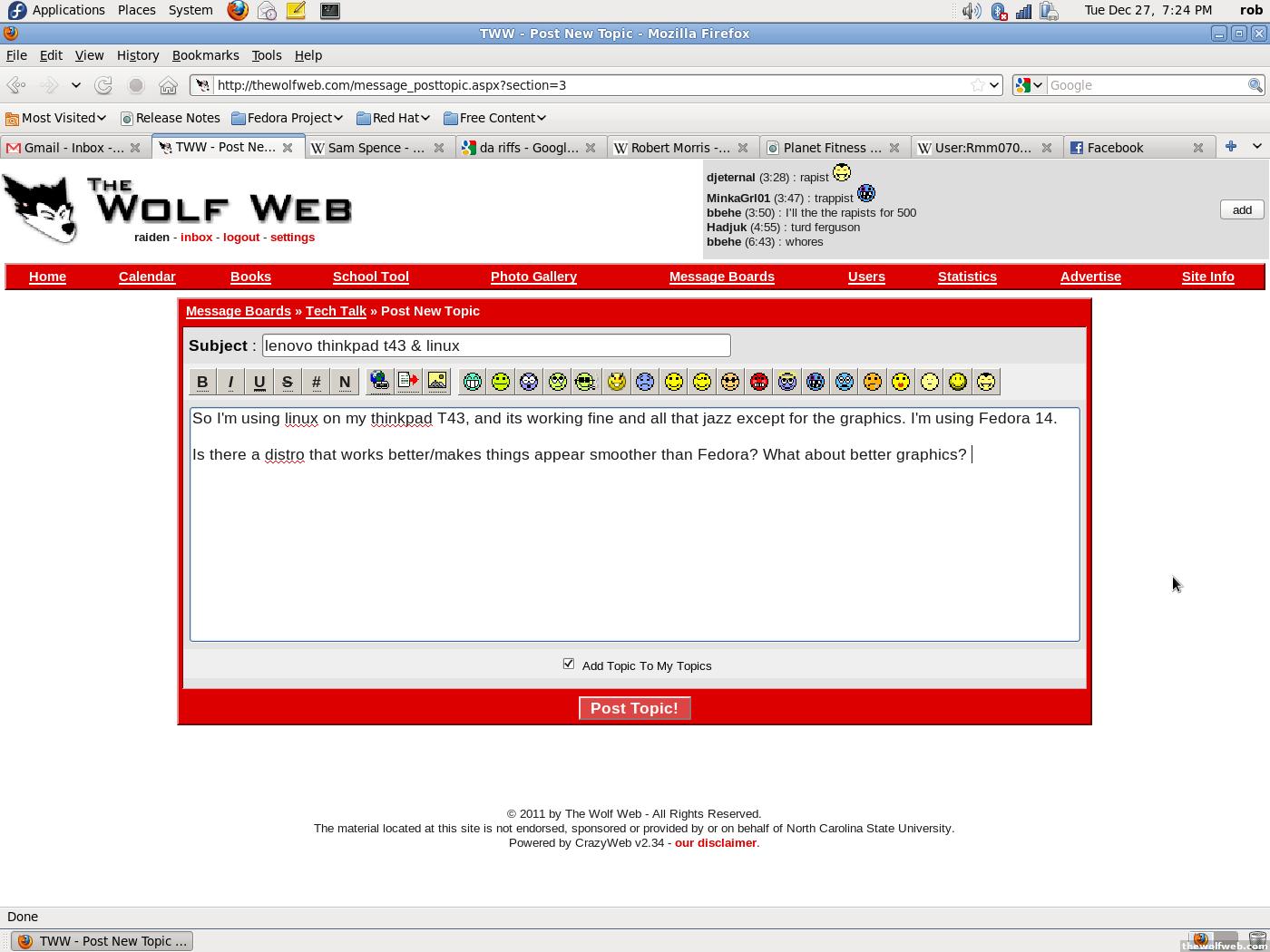This screenshot has height=952, width=1270.
Task: Apply underline formatting with the U button
Action: 259,382
